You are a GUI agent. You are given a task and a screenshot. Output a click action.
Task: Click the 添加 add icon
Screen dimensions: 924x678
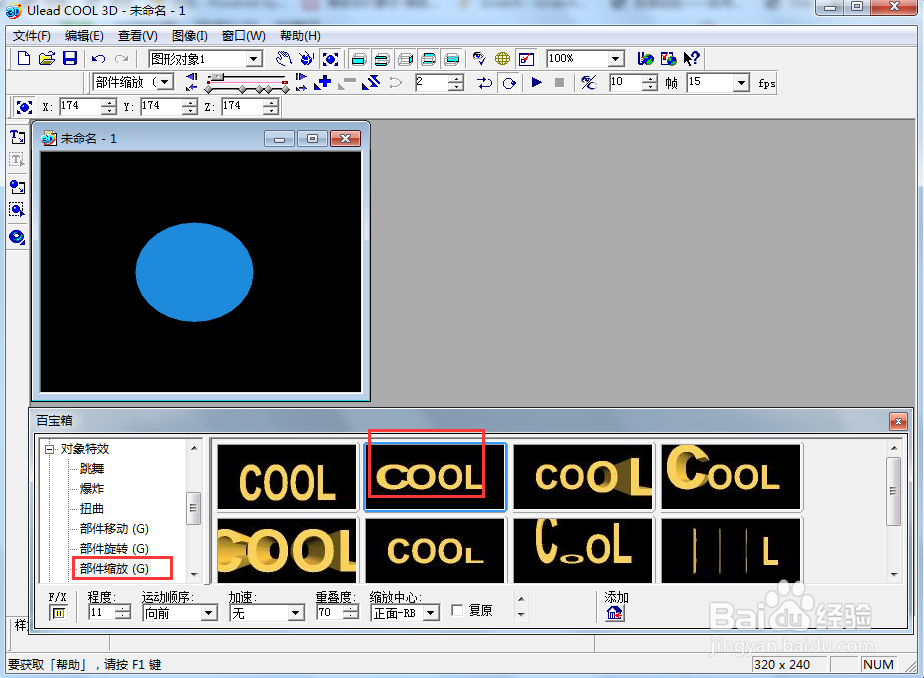tap(615, 613)
